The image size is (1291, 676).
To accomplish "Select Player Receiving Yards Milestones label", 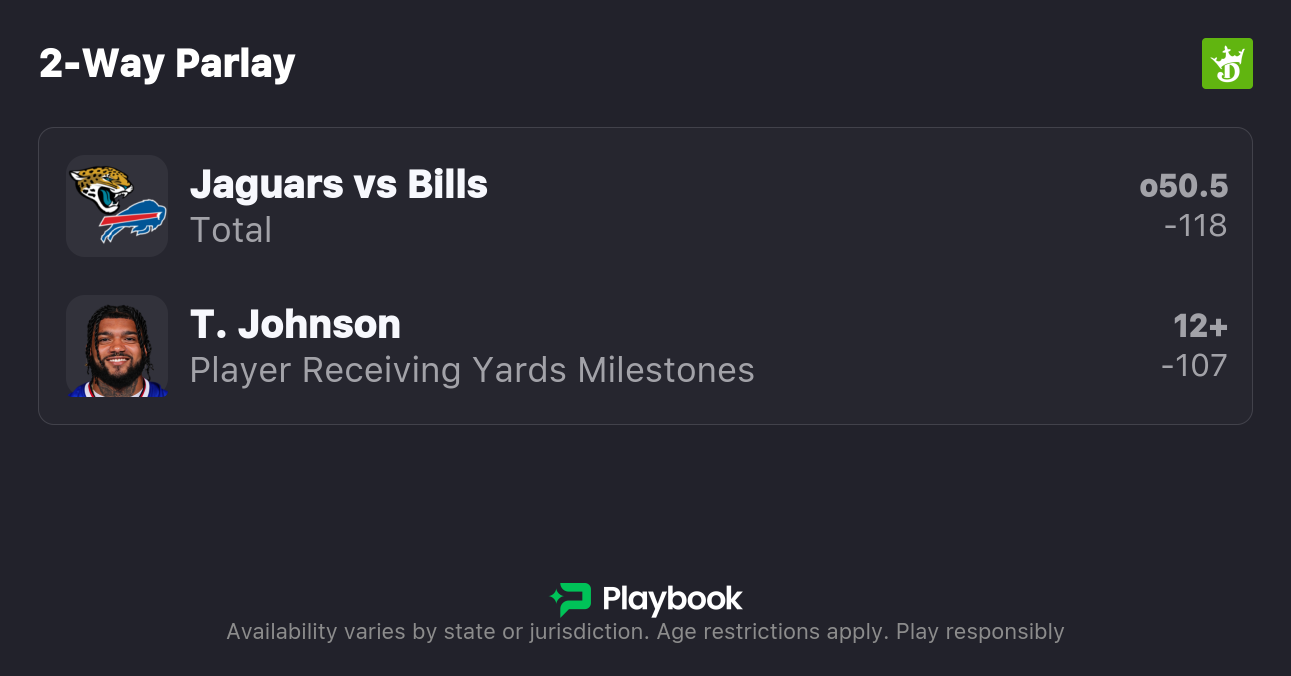I will click(472, 370).
